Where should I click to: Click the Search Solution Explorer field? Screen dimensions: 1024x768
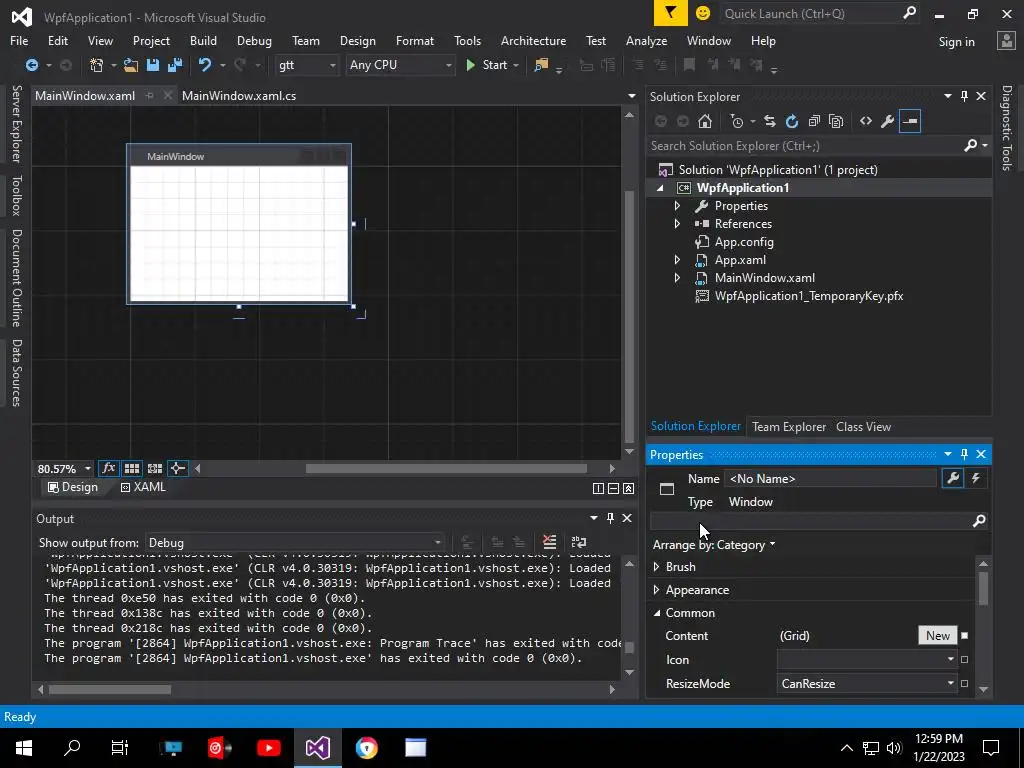pos(805,146)
